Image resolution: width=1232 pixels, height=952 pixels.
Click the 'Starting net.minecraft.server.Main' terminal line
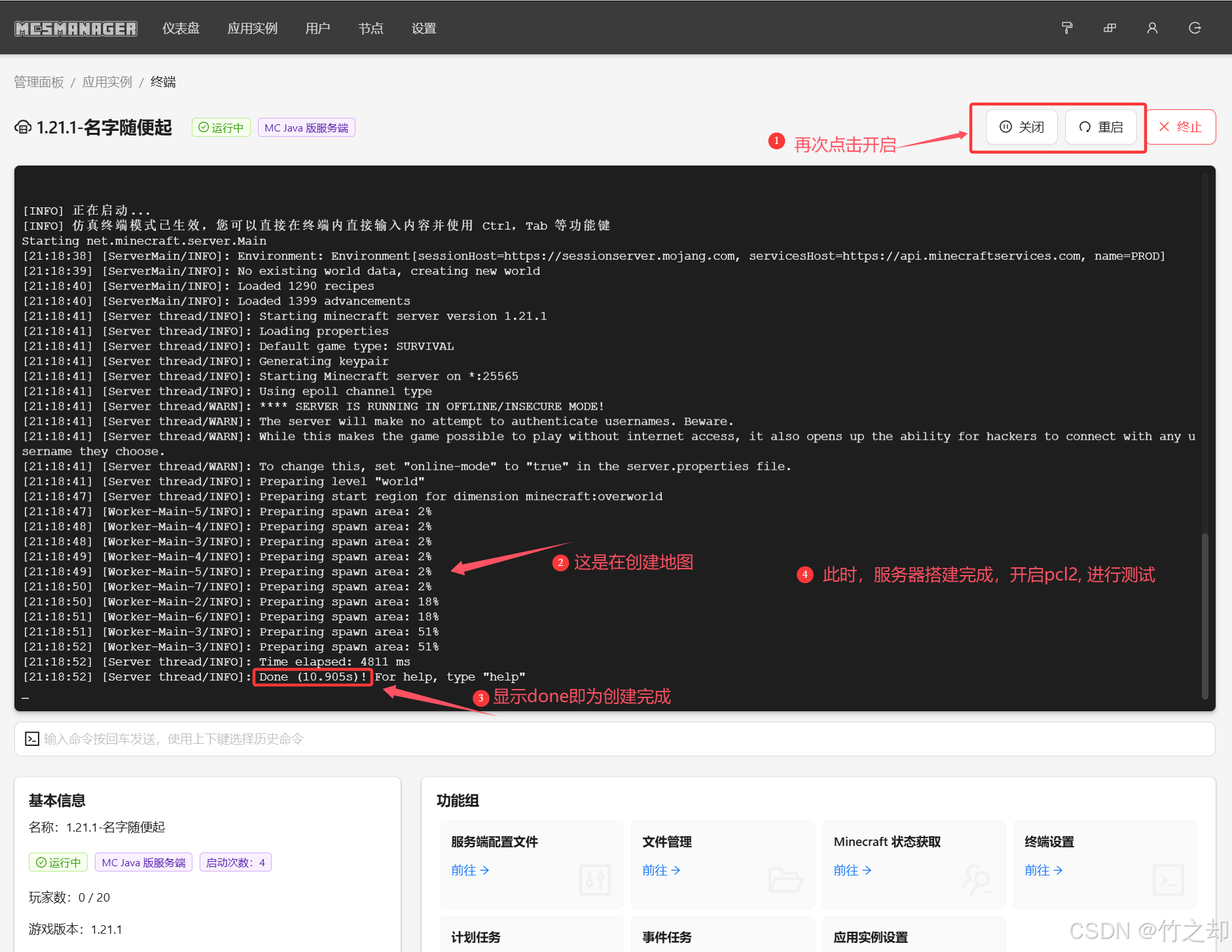pos(144,241)
